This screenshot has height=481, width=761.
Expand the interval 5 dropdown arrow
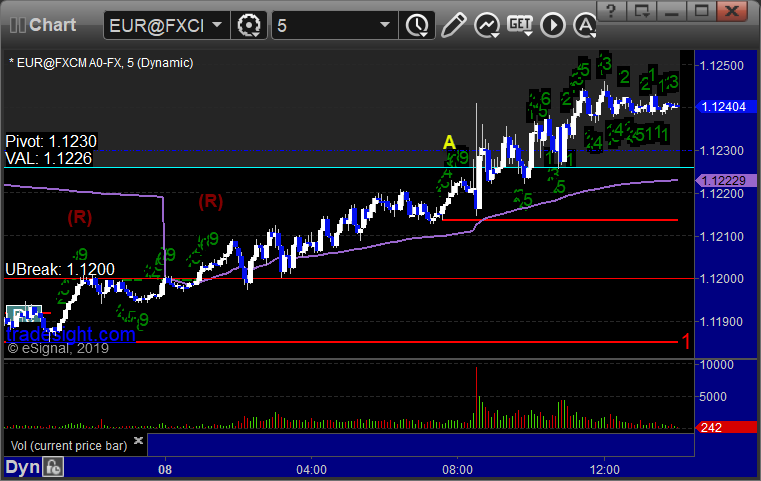[x=385, y=24]
